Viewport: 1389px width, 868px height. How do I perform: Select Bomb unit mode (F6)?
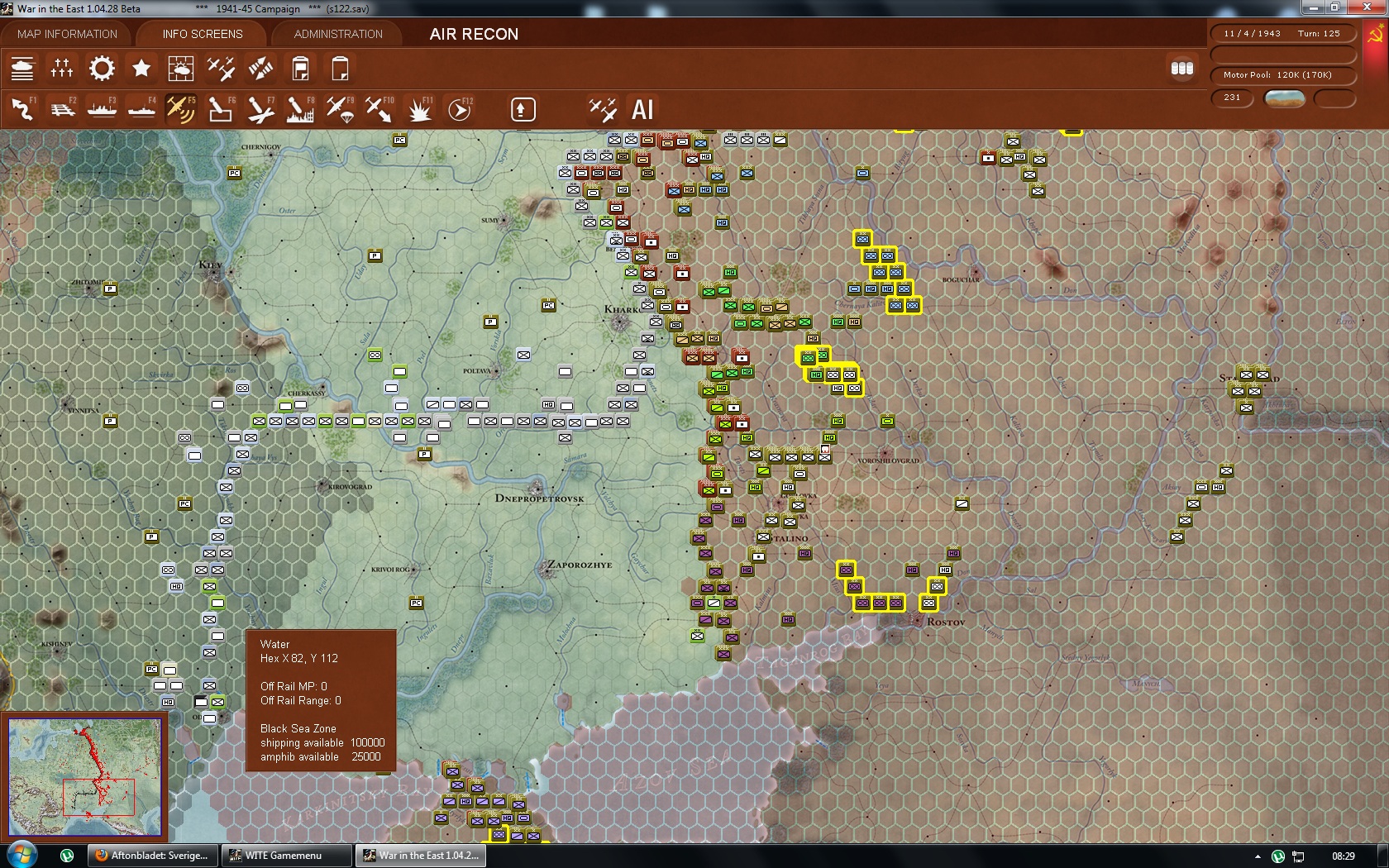coord(221,109)
